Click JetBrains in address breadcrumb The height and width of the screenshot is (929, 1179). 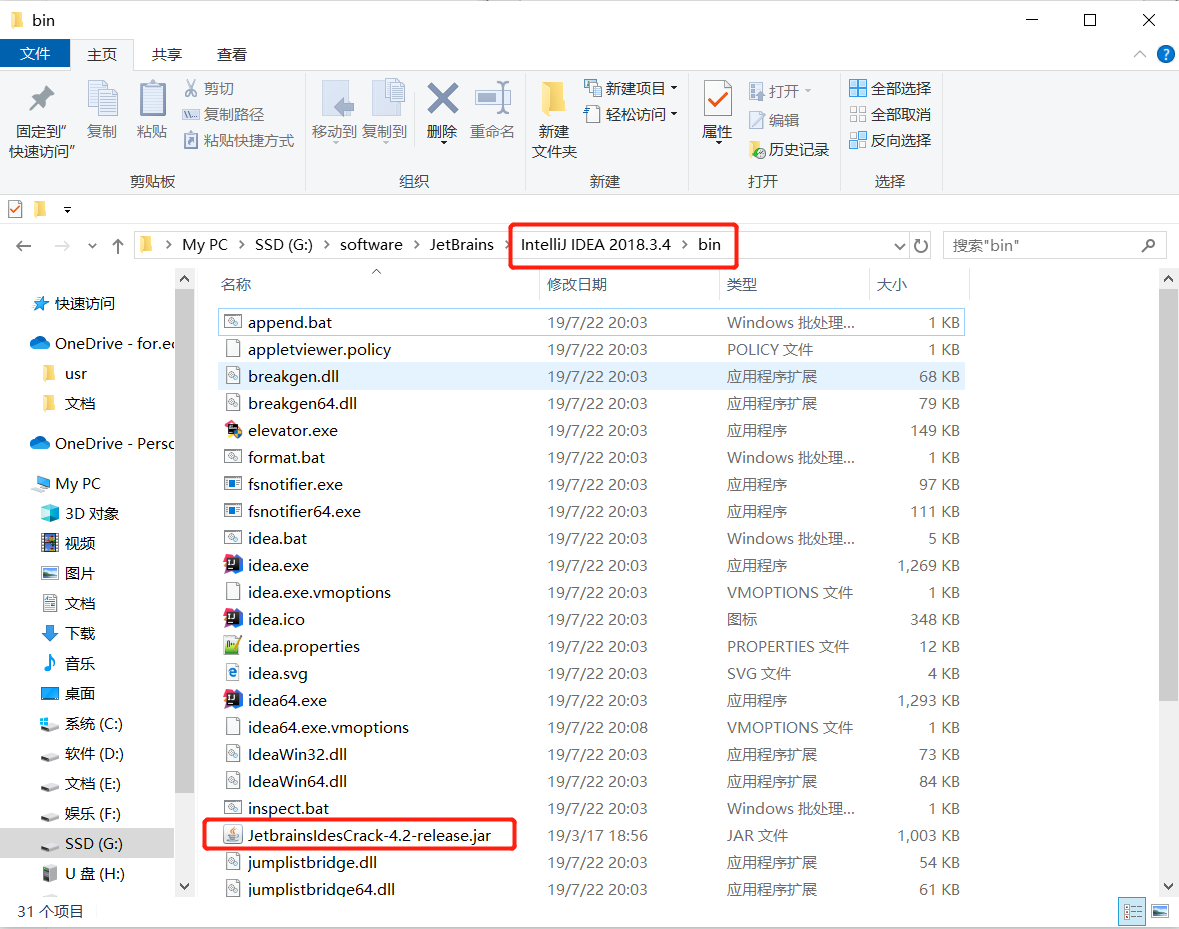(x=462, y=245)
